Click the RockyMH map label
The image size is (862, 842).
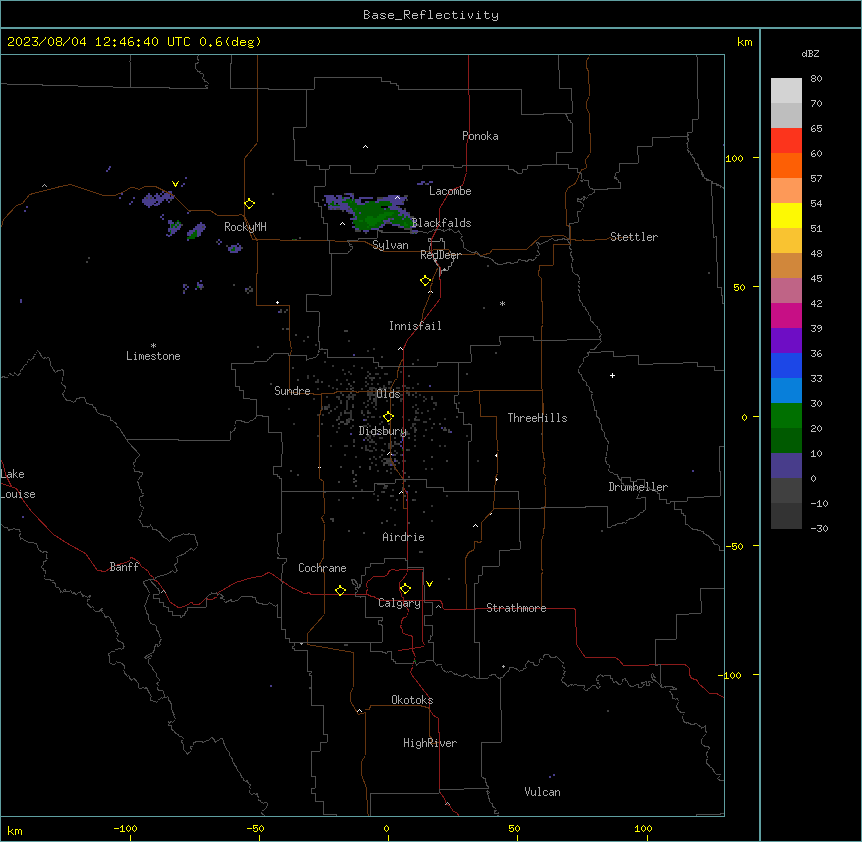[x=245, y=226]
